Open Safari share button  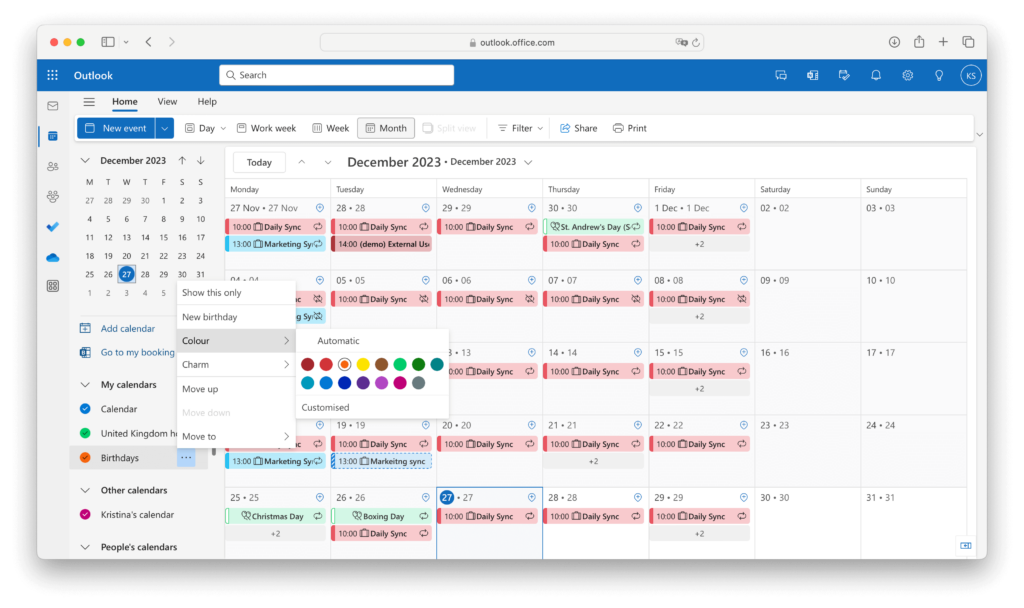pyautogui.click(x=919, y=42)
